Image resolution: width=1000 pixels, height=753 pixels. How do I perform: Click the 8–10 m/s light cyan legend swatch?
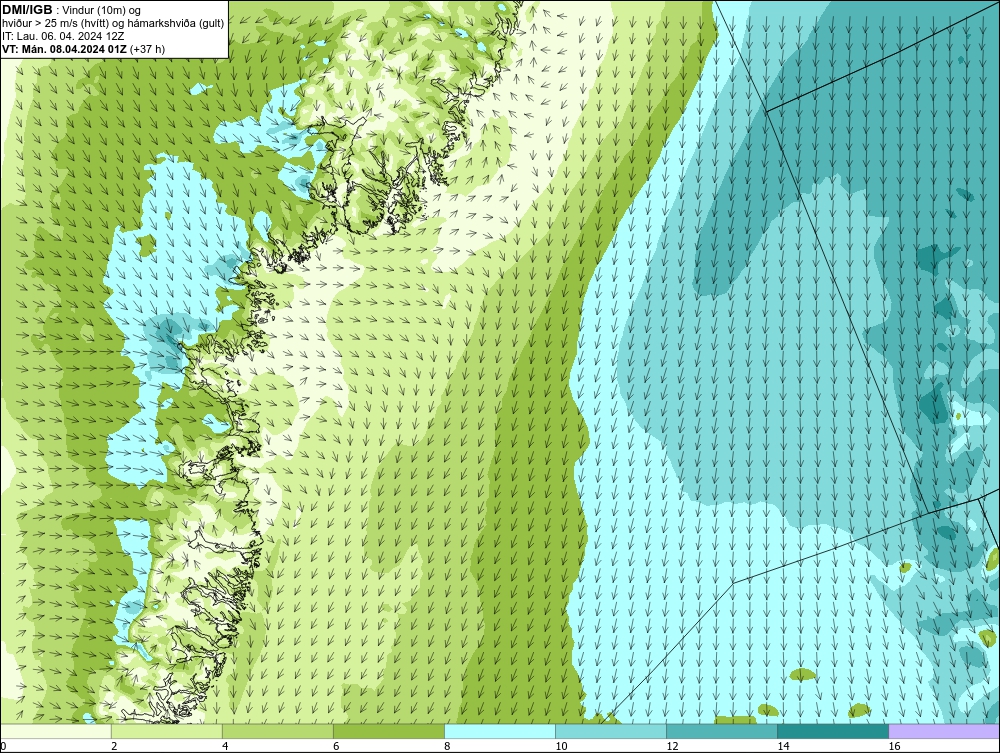click(x=500, y=731)
